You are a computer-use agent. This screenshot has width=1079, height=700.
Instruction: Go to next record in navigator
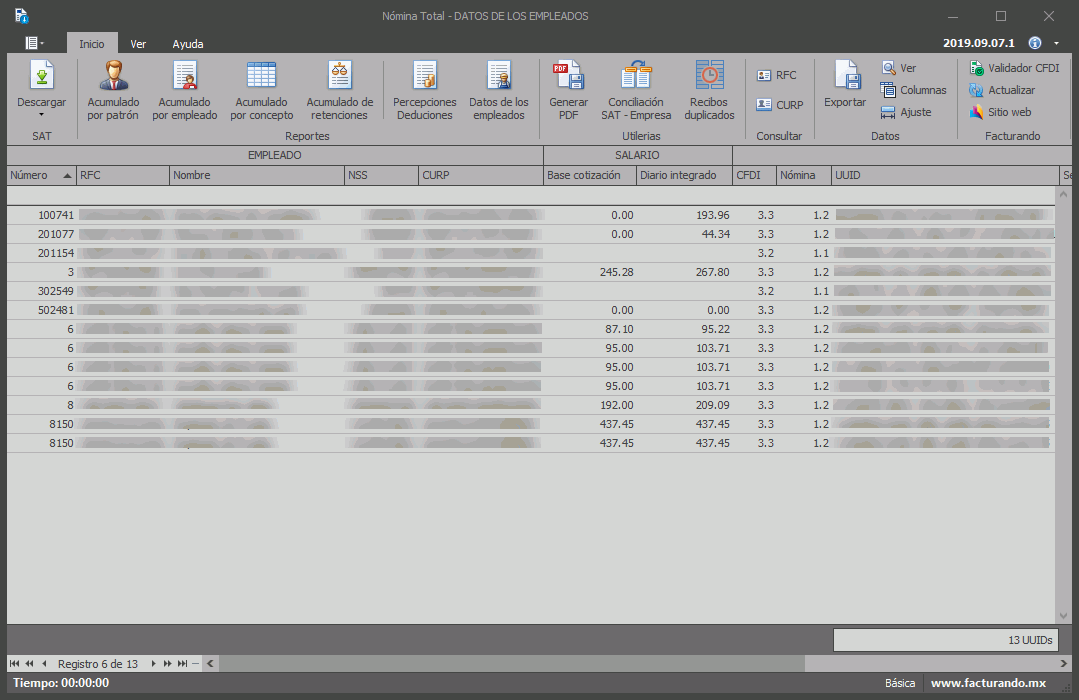click(154, 664)
